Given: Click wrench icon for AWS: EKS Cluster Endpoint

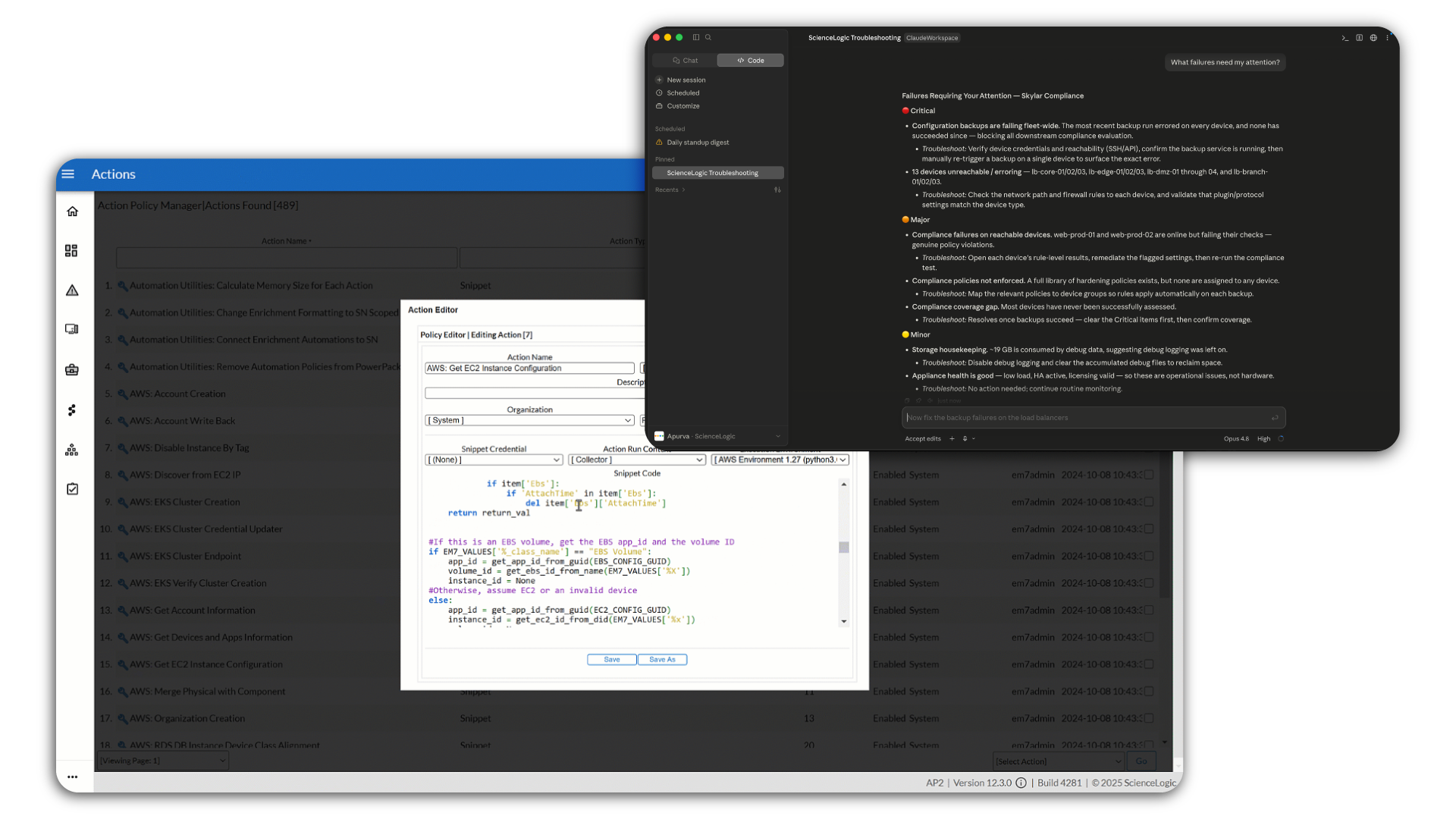Looking at the screenshot, I should coord(122,557).
